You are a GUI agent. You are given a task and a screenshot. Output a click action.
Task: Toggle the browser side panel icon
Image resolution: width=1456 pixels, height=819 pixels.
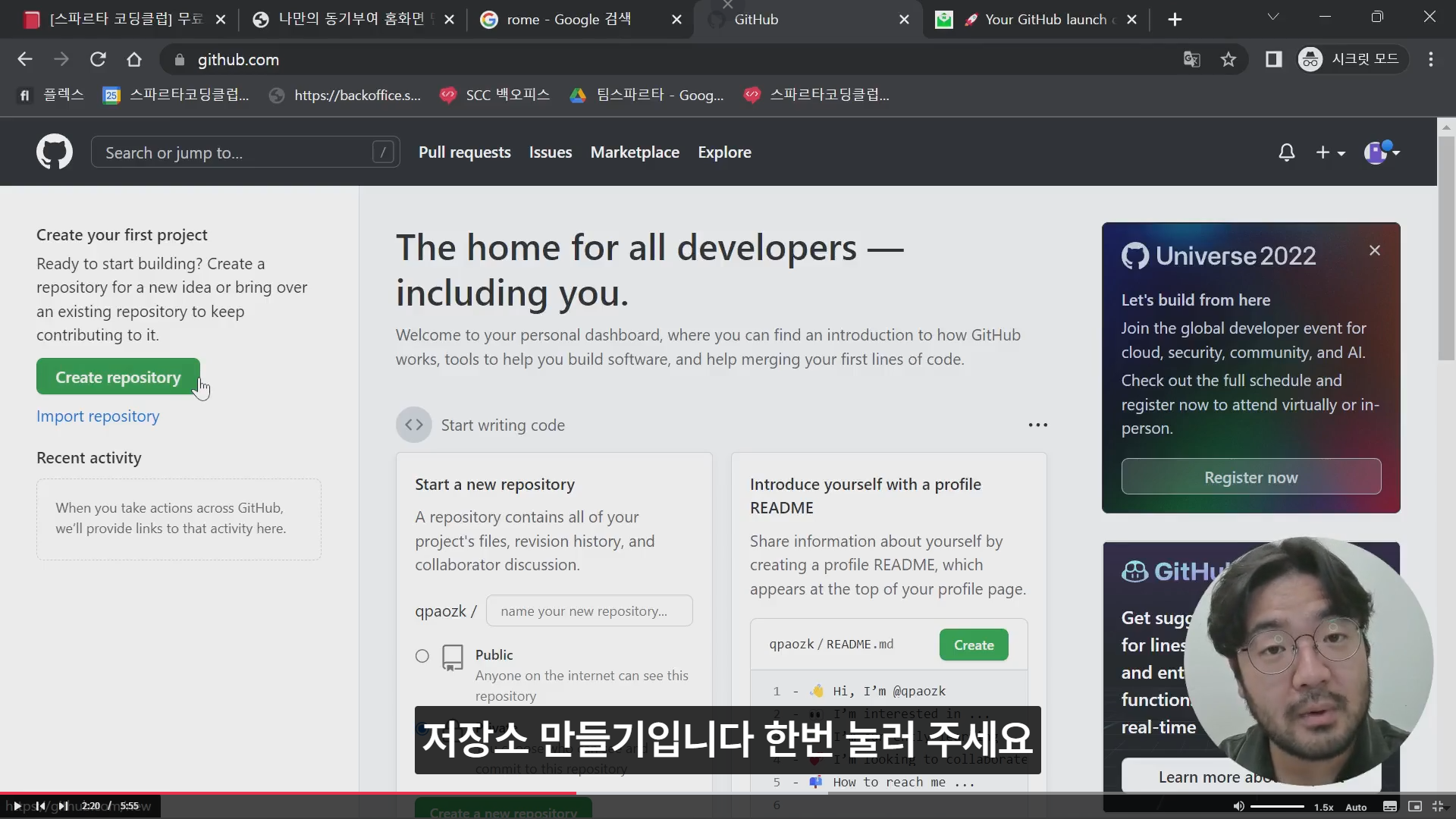[x=1274, y=59]
